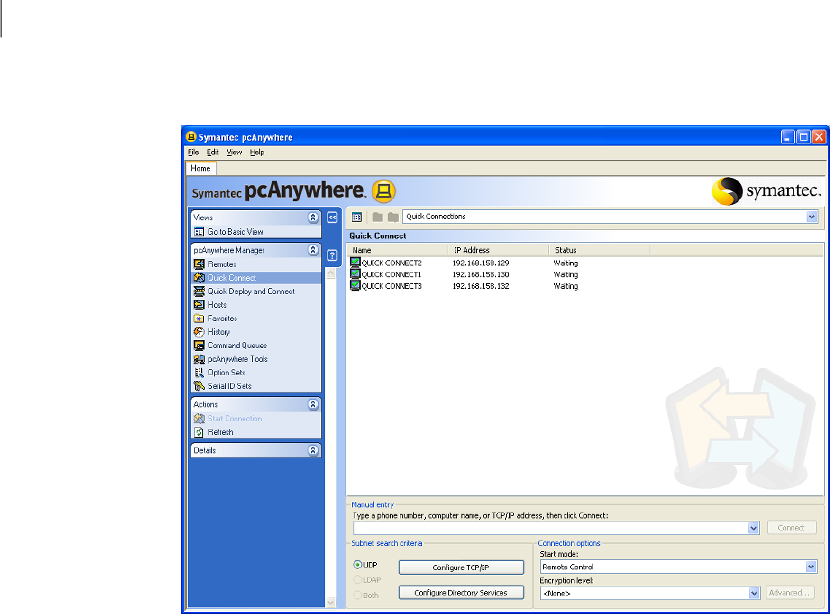
Task: Click the QUICK CONNECT3 computer icon
Action: (355, 286)
